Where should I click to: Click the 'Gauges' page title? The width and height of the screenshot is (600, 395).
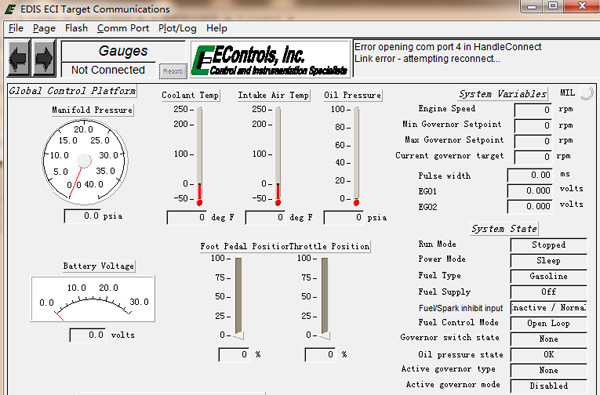[123, 51]
